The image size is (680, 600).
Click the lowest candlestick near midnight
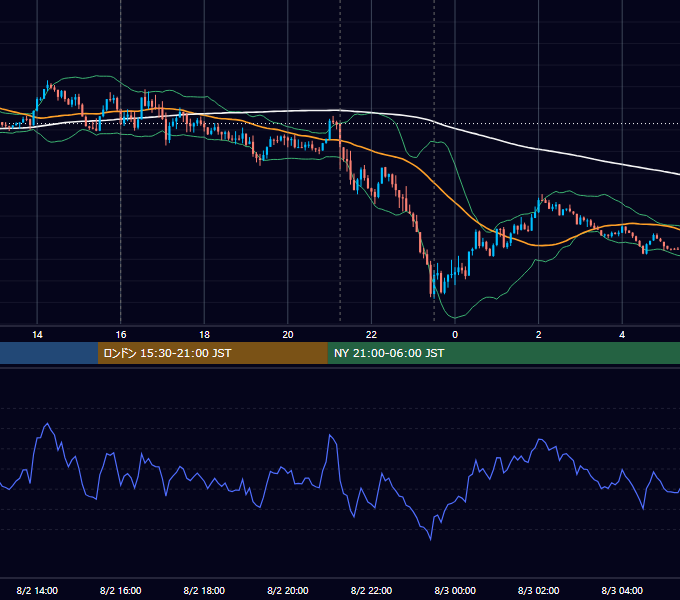[x=432, y=282]
